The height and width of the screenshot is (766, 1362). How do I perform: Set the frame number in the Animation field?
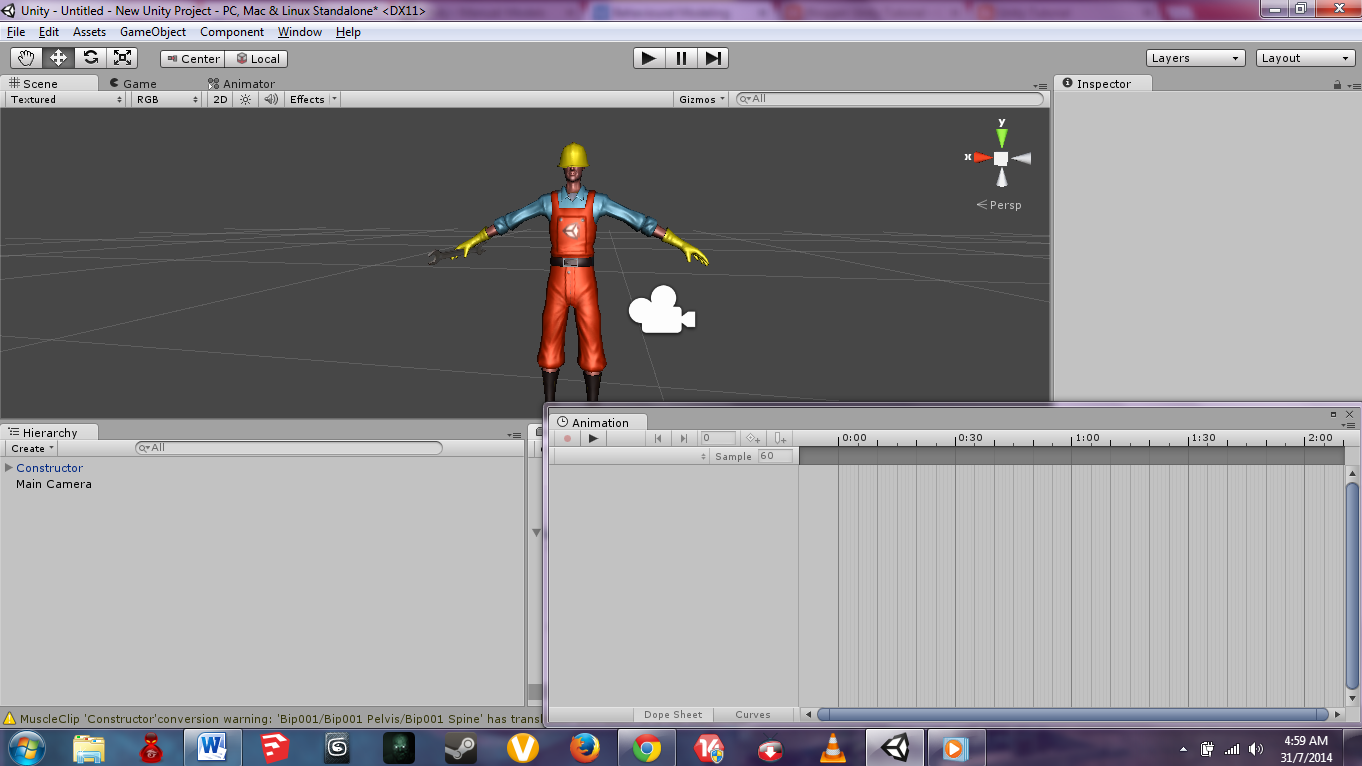[x=717, y=437]
